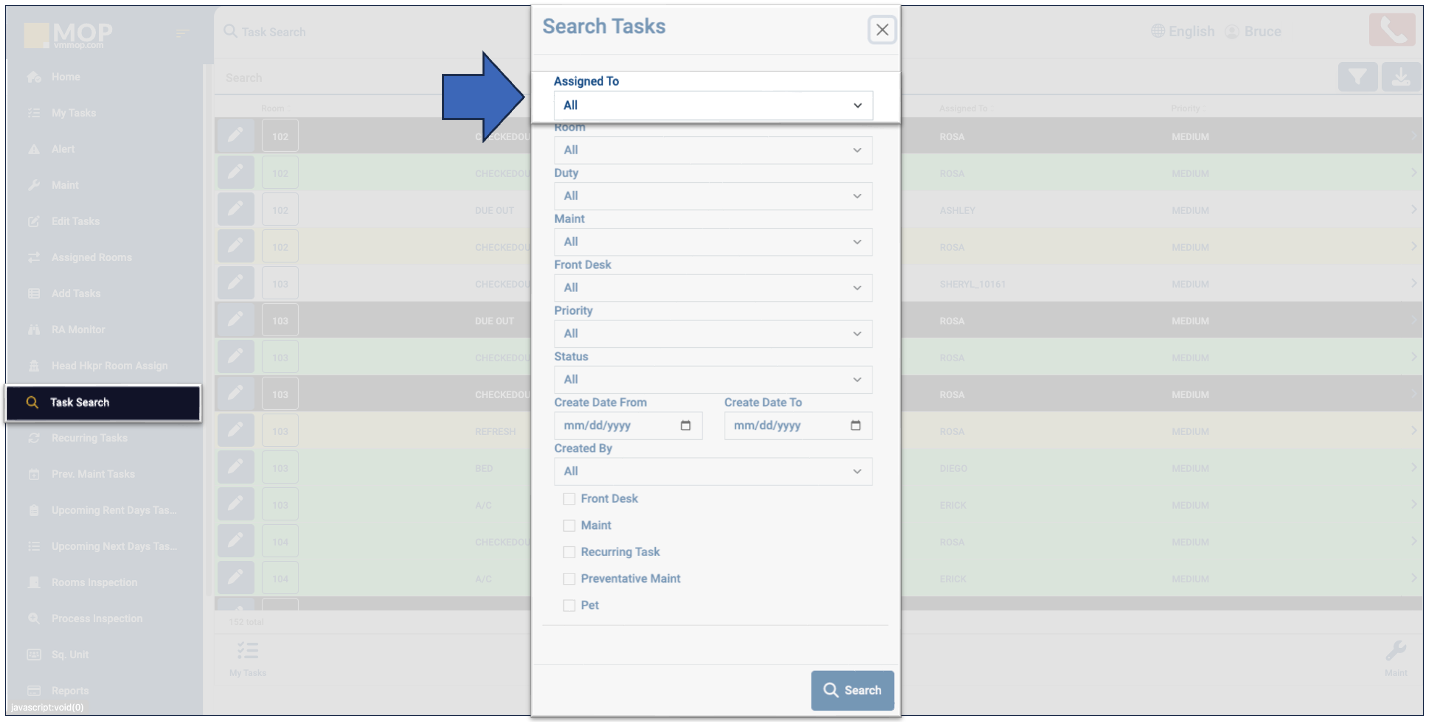Open Recurring Tasks from sidebar menu
The height and width of the screenshot is (722, 1430).
(x=90, y=438)
